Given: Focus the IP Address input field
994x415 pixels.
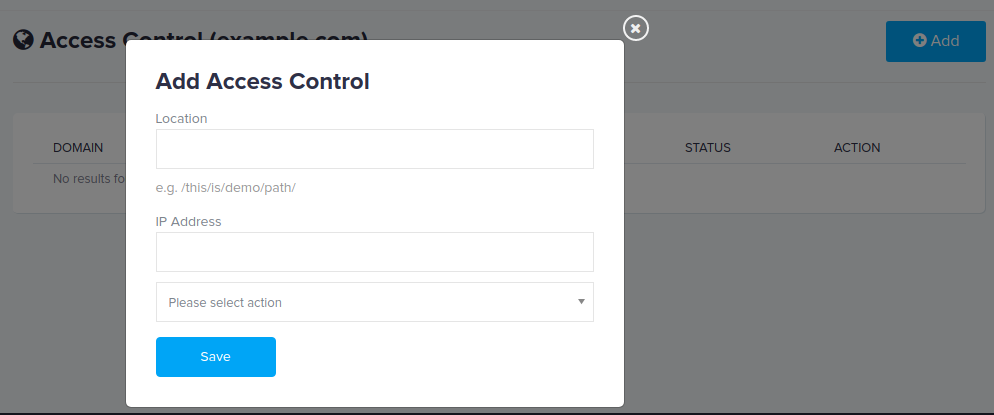Looking at the screenshot, I should [375, 252].
